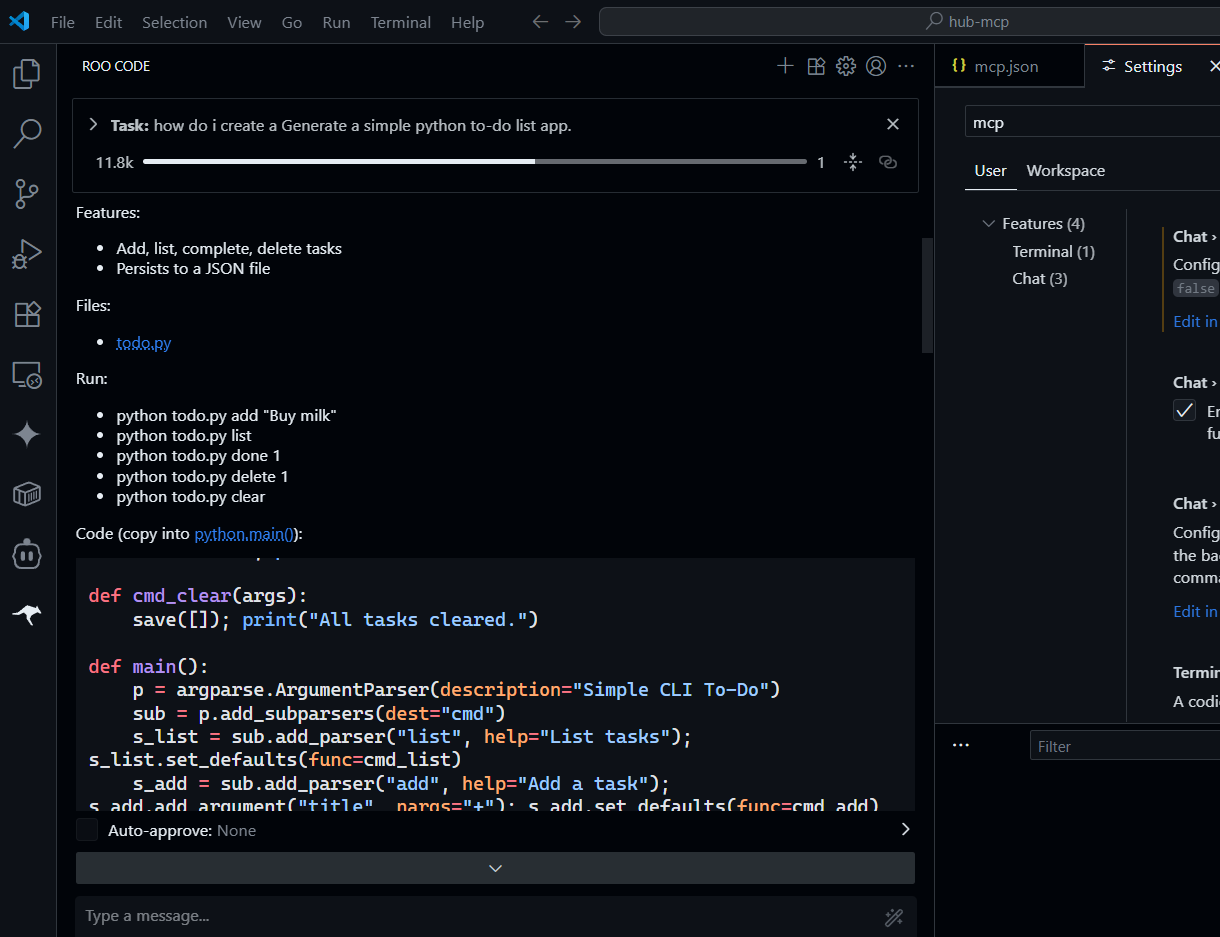Image resolution: width=1220 pixels, height=937 pixels.
Task: Click the VS Code logo icon
Action: click(19, 21)
